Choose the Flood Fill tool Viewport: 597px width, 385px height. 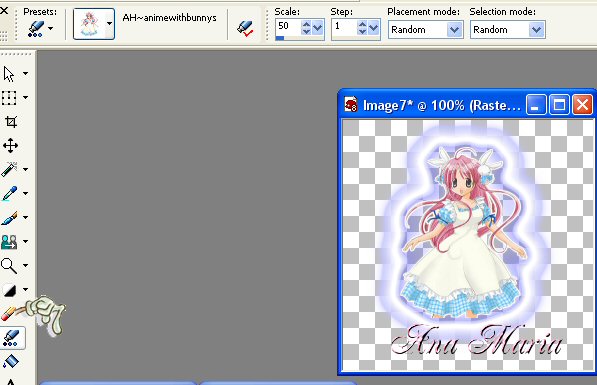[10, 361]
